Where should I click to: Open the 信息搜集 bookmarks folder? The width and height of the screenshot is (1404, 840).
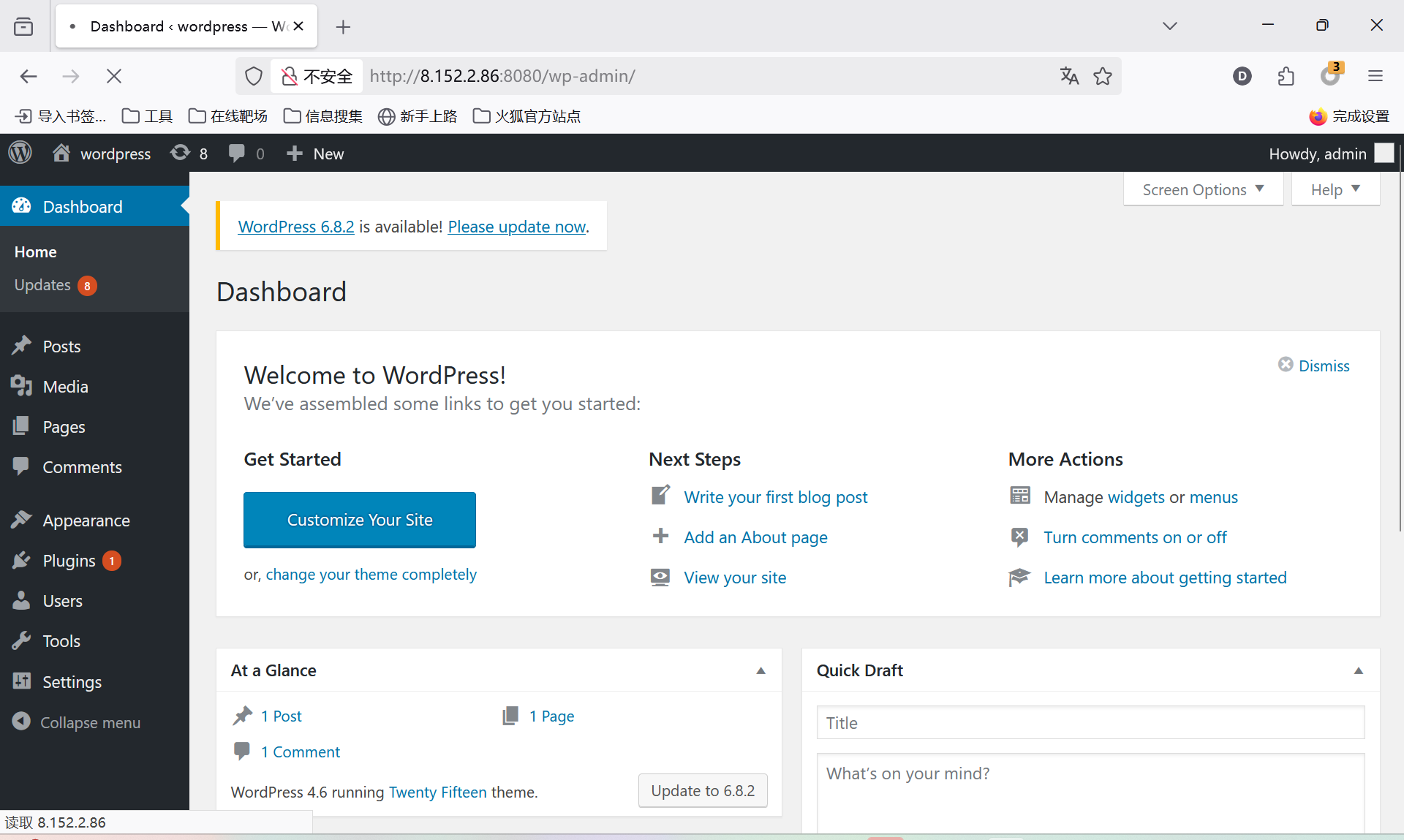click(x=322, y=116)
